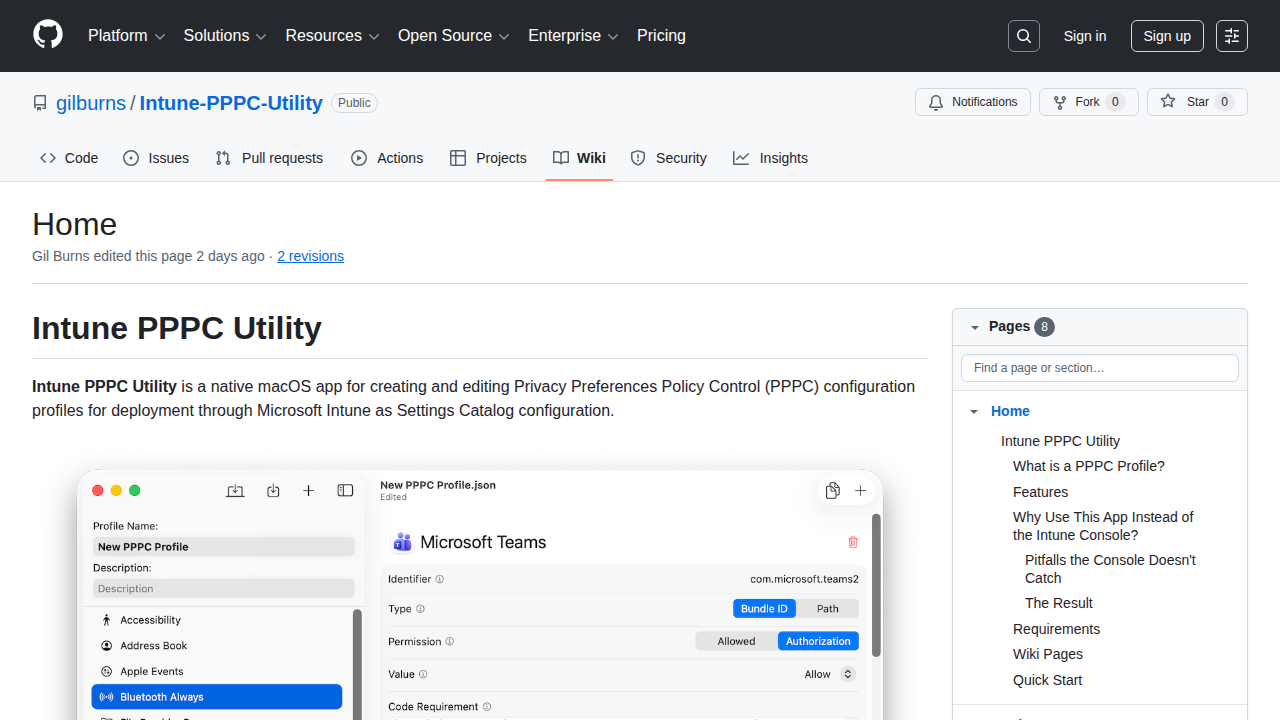Open the Projects tab
This screenshot has width=1280, height=720.
click(488, 158)
